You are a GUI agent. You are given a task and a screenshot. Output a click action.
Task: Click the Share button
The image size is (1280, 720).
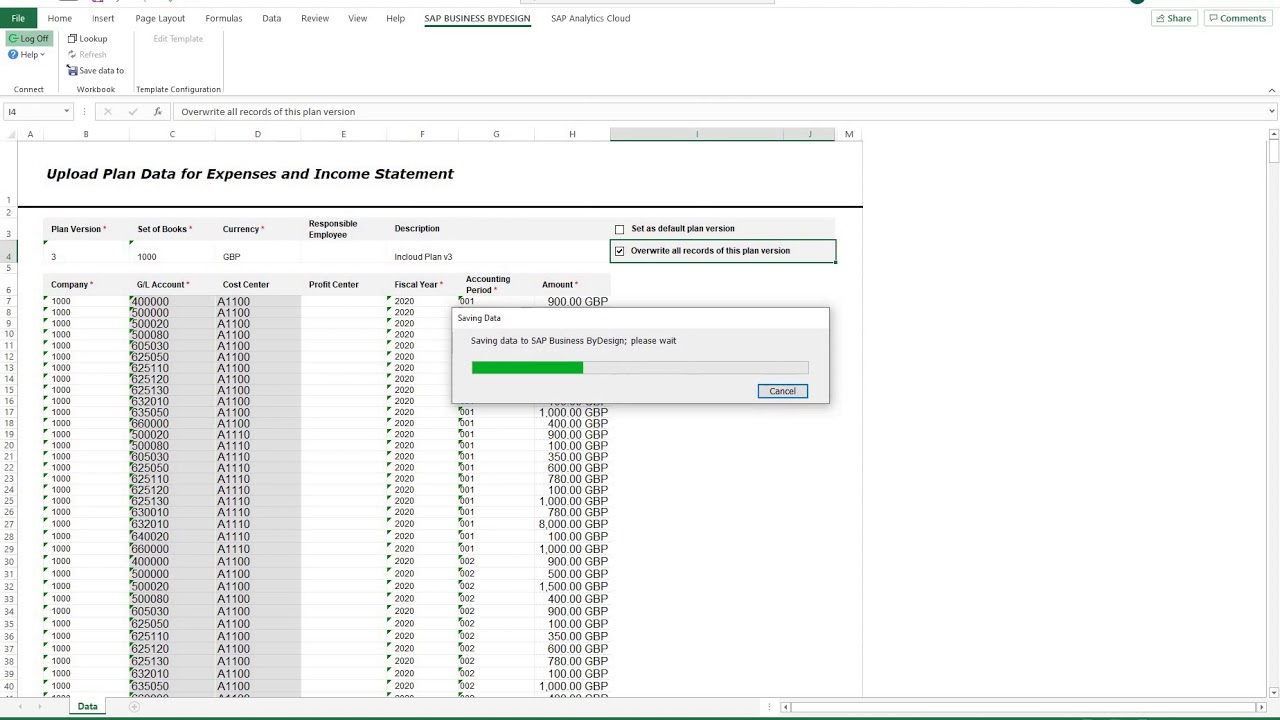point(1173,18)
